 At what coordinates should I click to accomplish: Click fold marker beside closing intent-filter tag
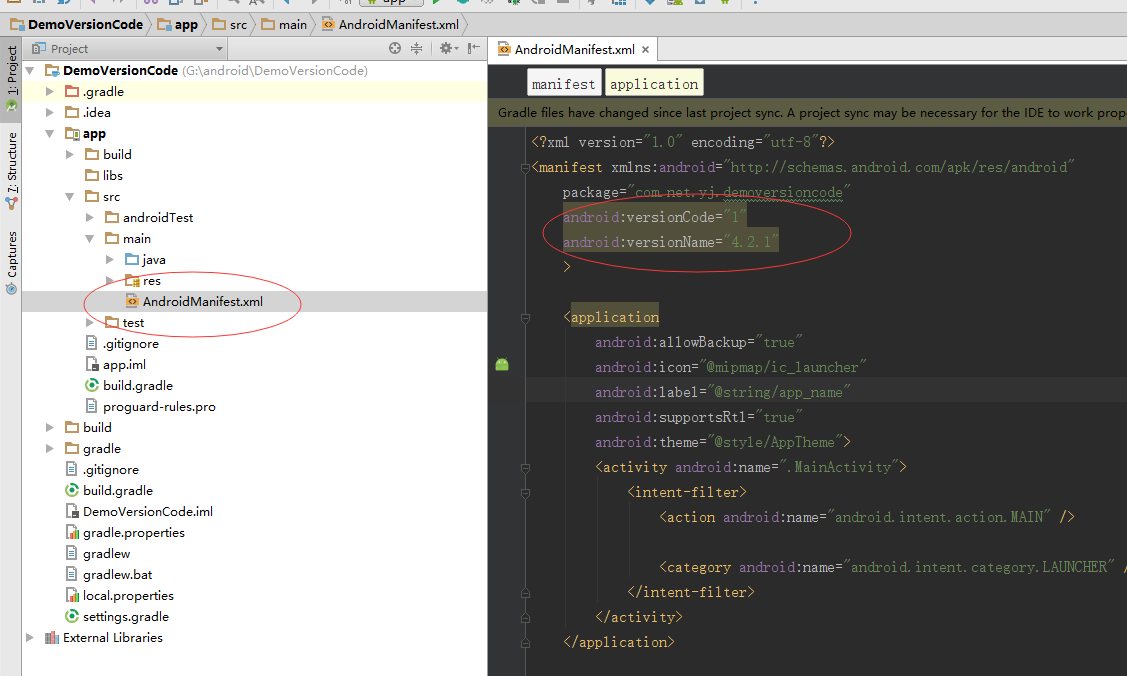point(525,593)
